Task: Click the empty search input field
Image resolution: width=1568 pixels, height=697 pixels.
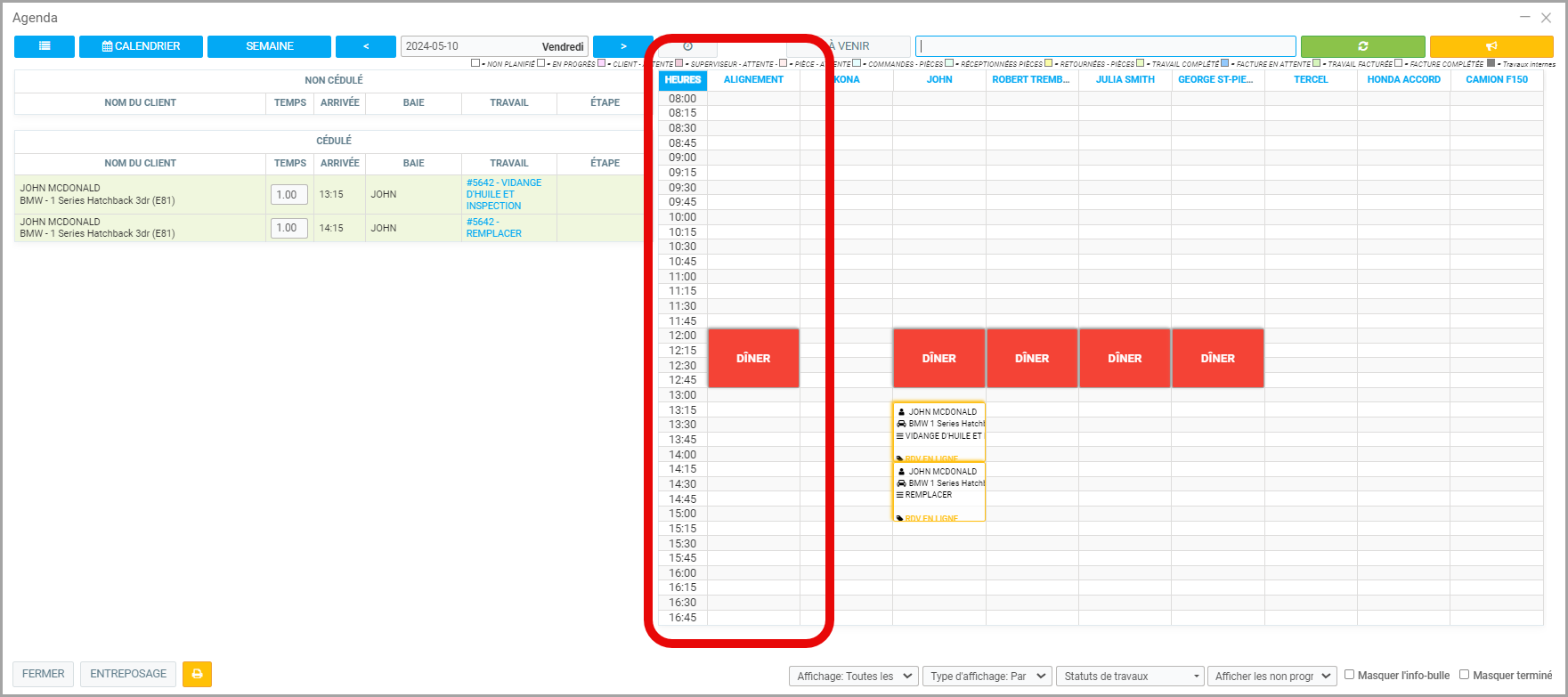Action: [1105, 46]
